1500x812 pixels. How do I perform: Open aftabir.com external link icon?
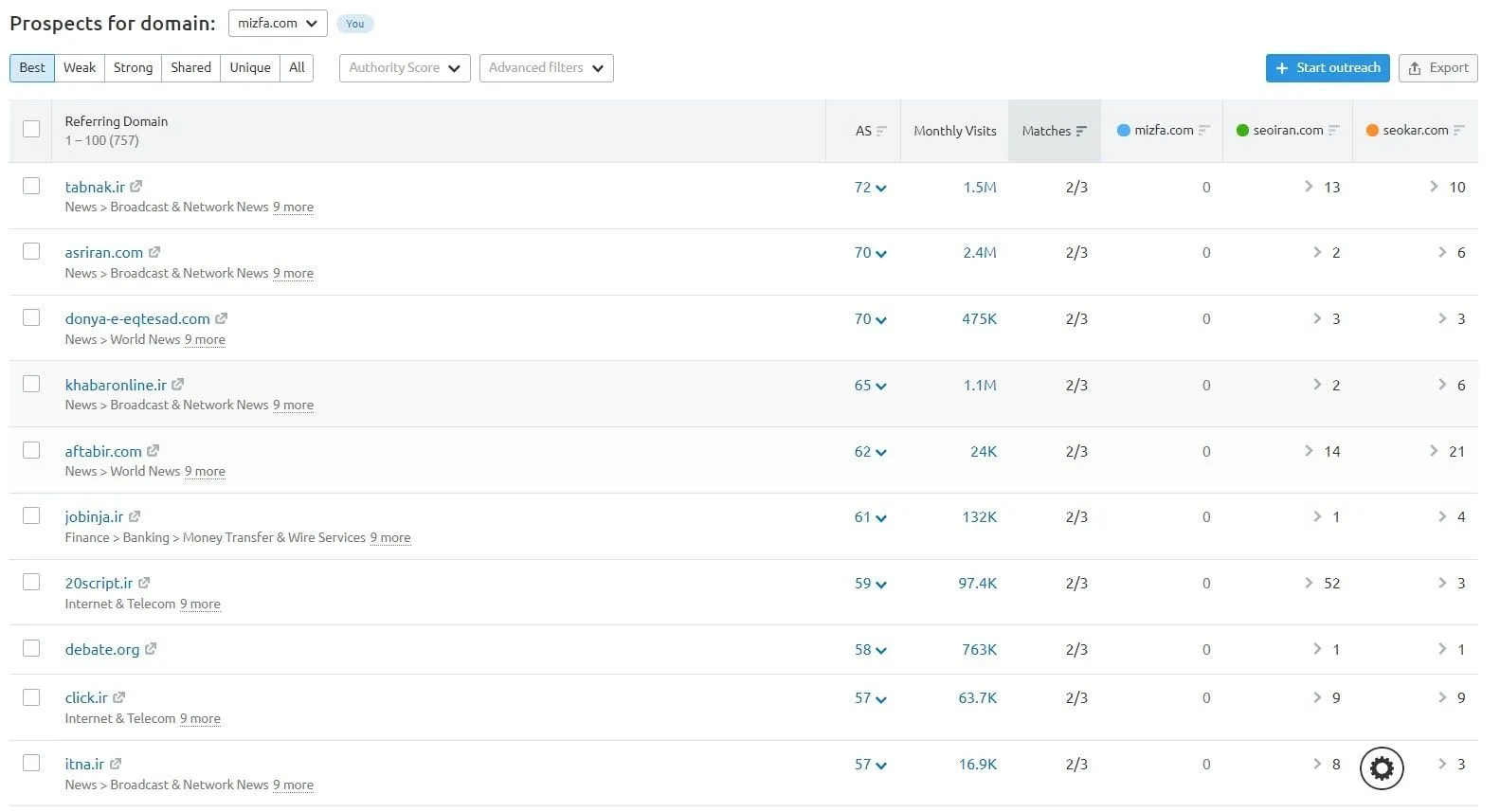click(154, 451)
